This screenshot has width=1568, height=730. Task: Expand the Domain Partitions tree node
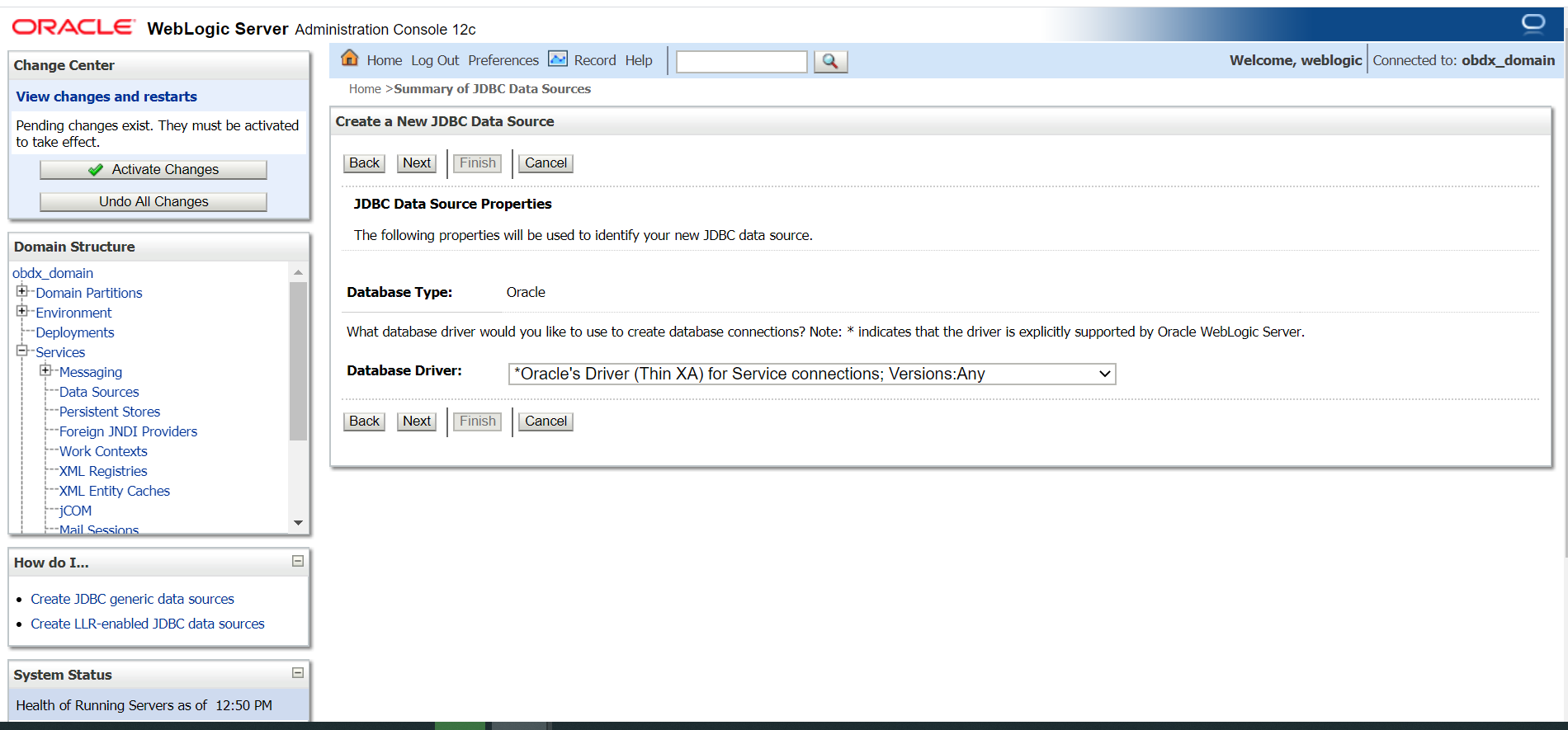tap(22, 291)
